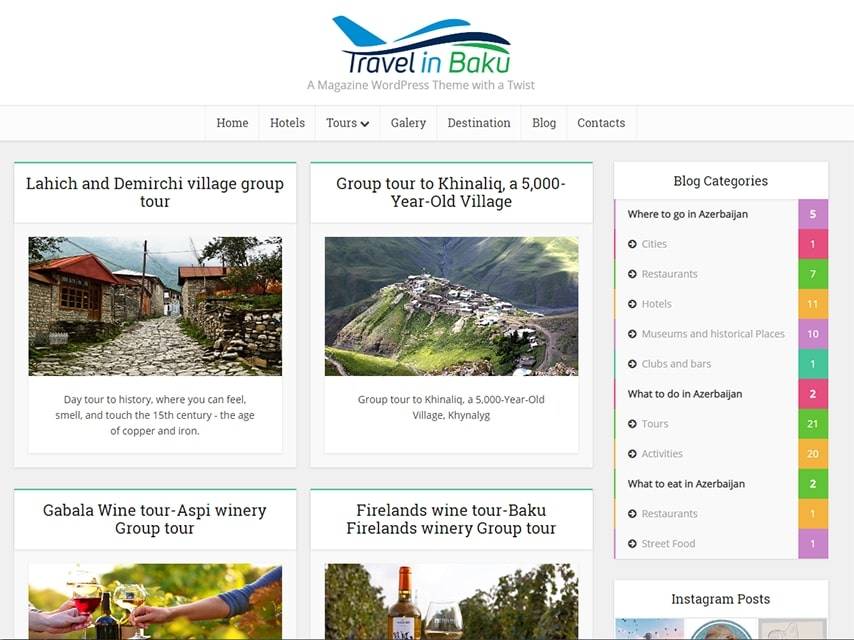Click the Lahich cobblestone street photo
Image resolution: width=854 pixels, height=640 pixels.
pyautogui.click(x=155, y=306)
